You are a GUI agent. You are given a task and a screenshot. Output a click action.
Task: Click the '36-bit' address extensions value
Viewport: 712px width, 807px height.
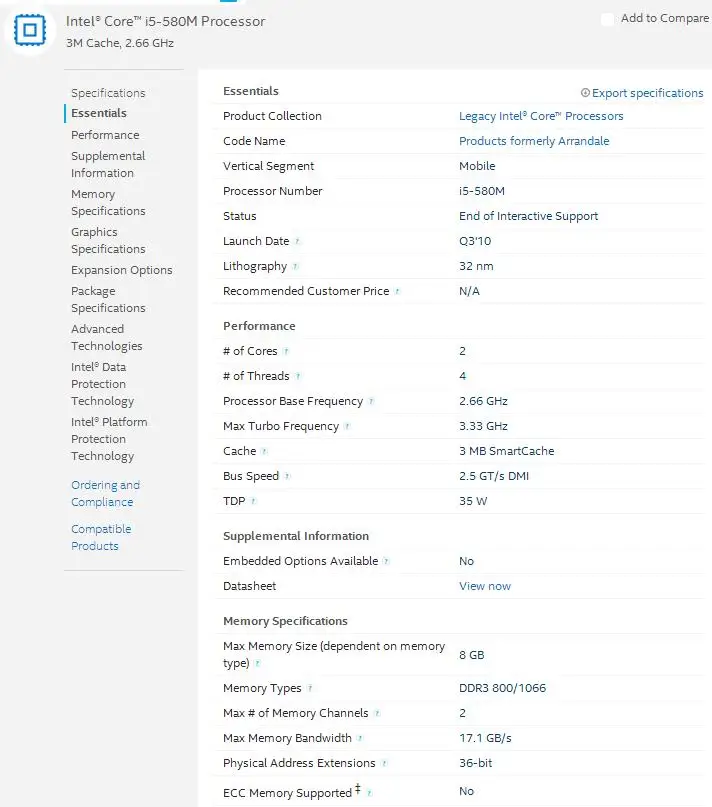pos(476,763)
